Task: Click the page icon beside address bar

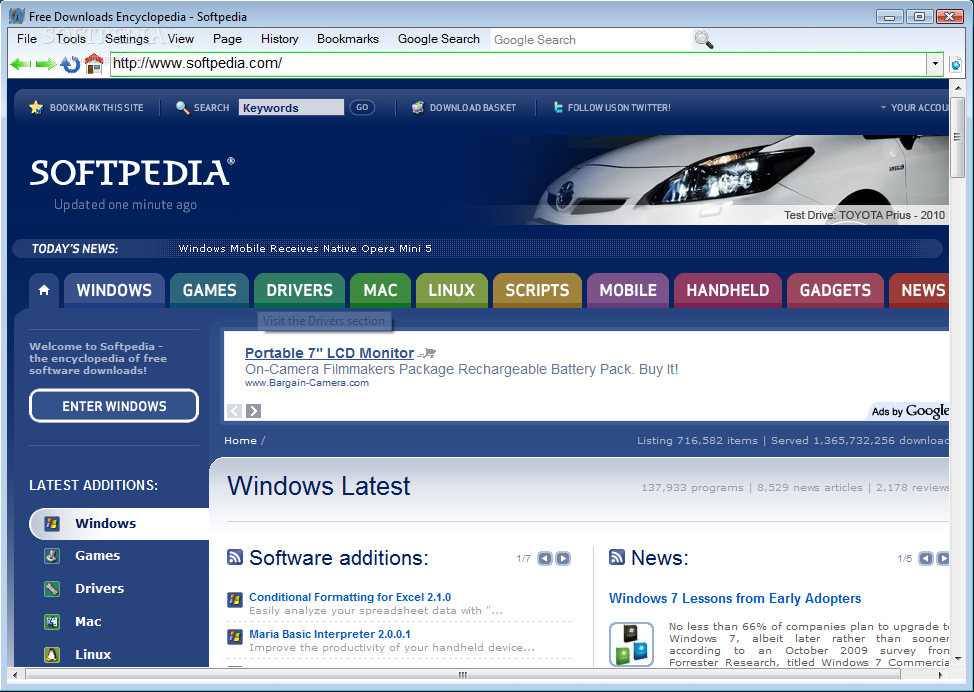Action: (x=956, y=64)
